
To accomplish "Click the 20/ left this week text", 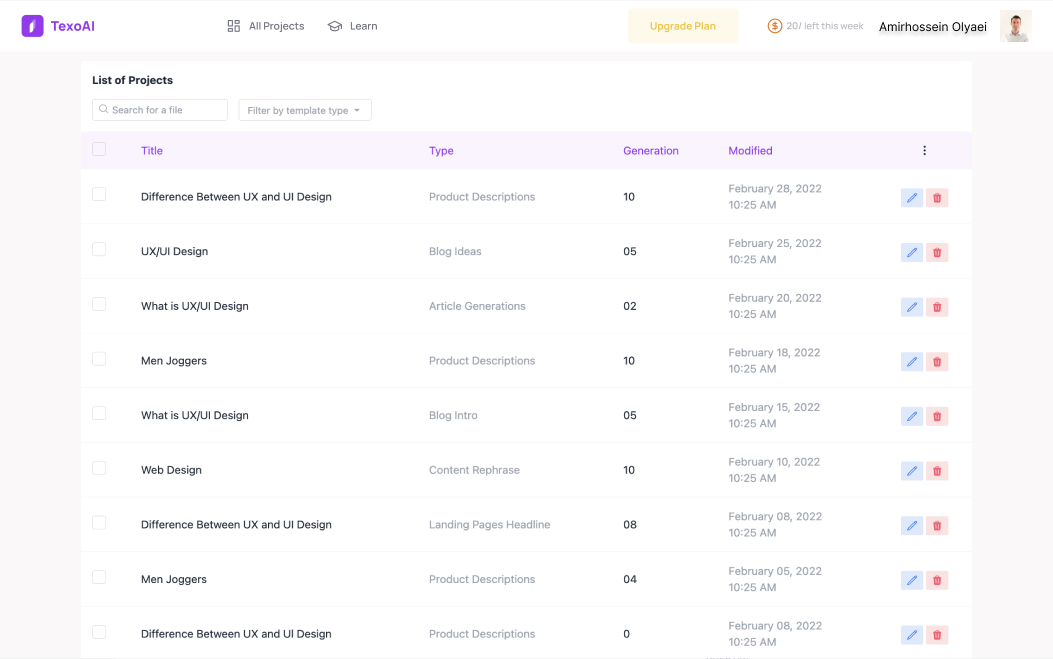I will [825, 26].
